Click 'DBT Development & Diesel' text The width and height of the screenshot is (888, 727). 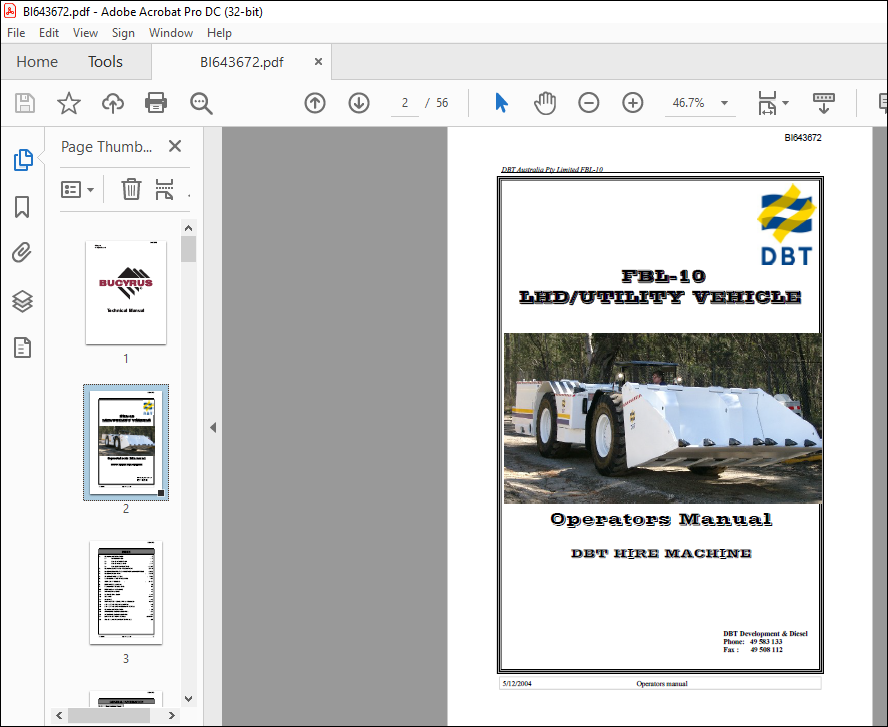click(x=765, y=634)
